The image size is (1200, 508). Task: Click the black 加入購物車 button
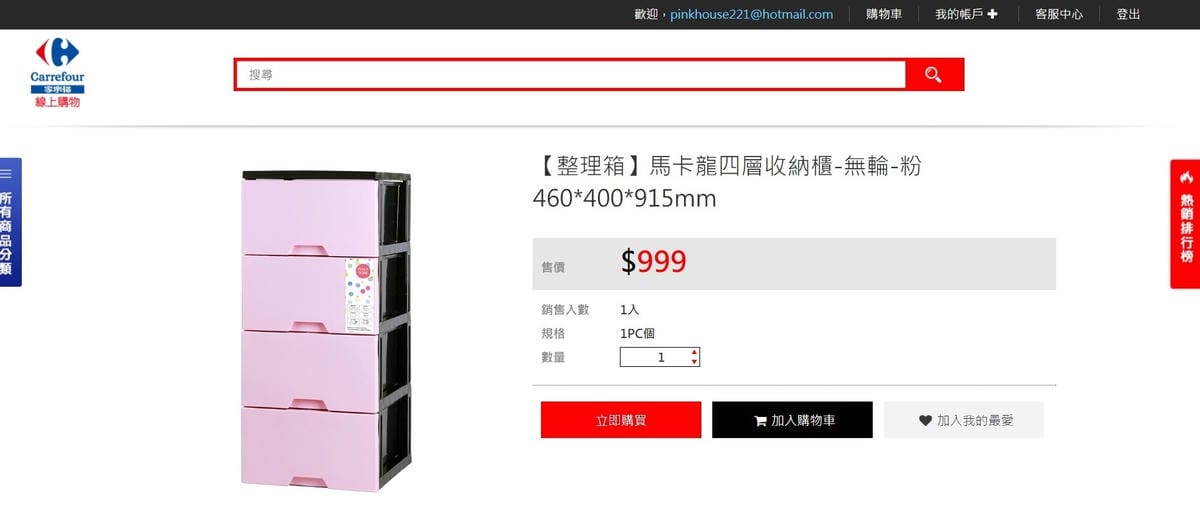[x=792, y=420]
